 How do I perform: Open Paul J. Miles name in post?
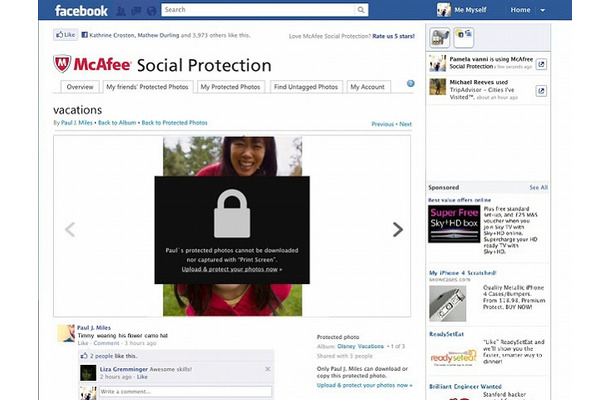pyautogui.click(x=94, y=328)
